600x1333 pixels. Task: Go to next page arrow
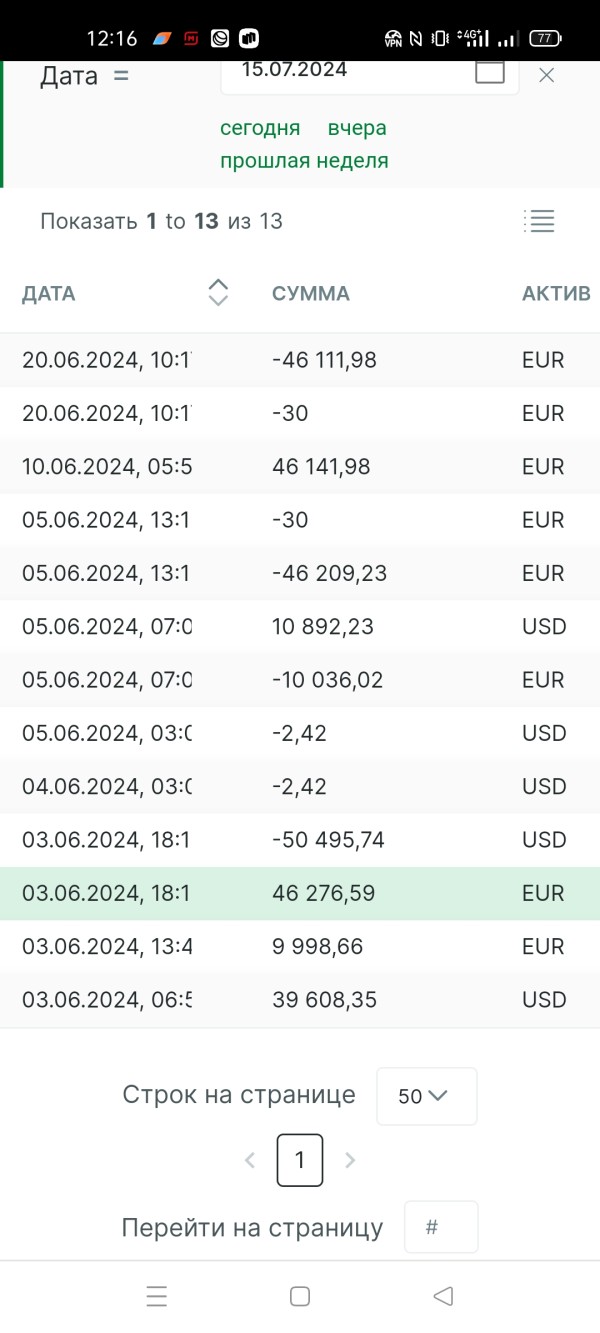[350, 1160]
